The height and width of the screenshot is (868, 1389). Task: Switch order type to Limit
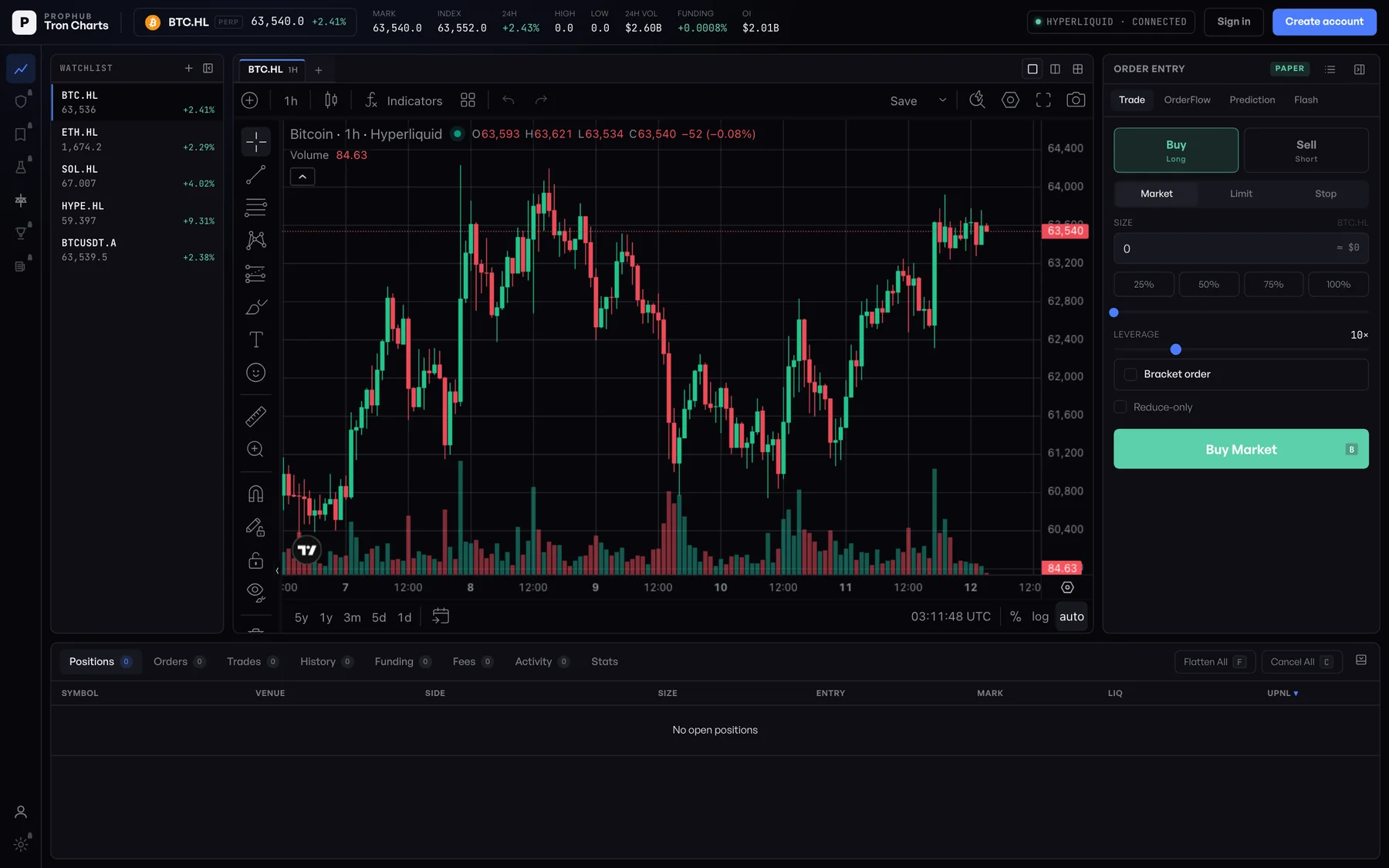tap(1241, 194)
